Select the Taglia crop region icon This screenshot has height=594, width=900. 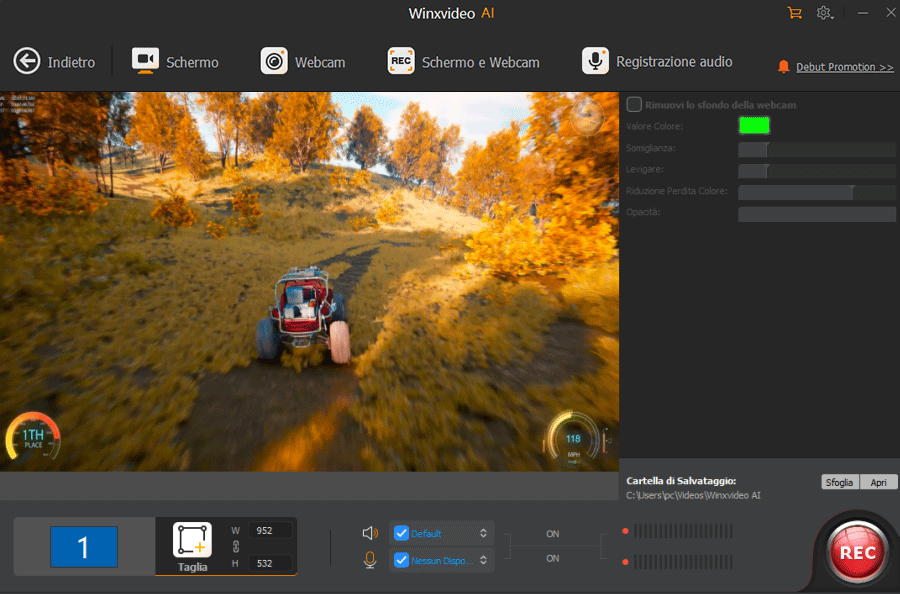pyautogui.click(x=192, y=540)
